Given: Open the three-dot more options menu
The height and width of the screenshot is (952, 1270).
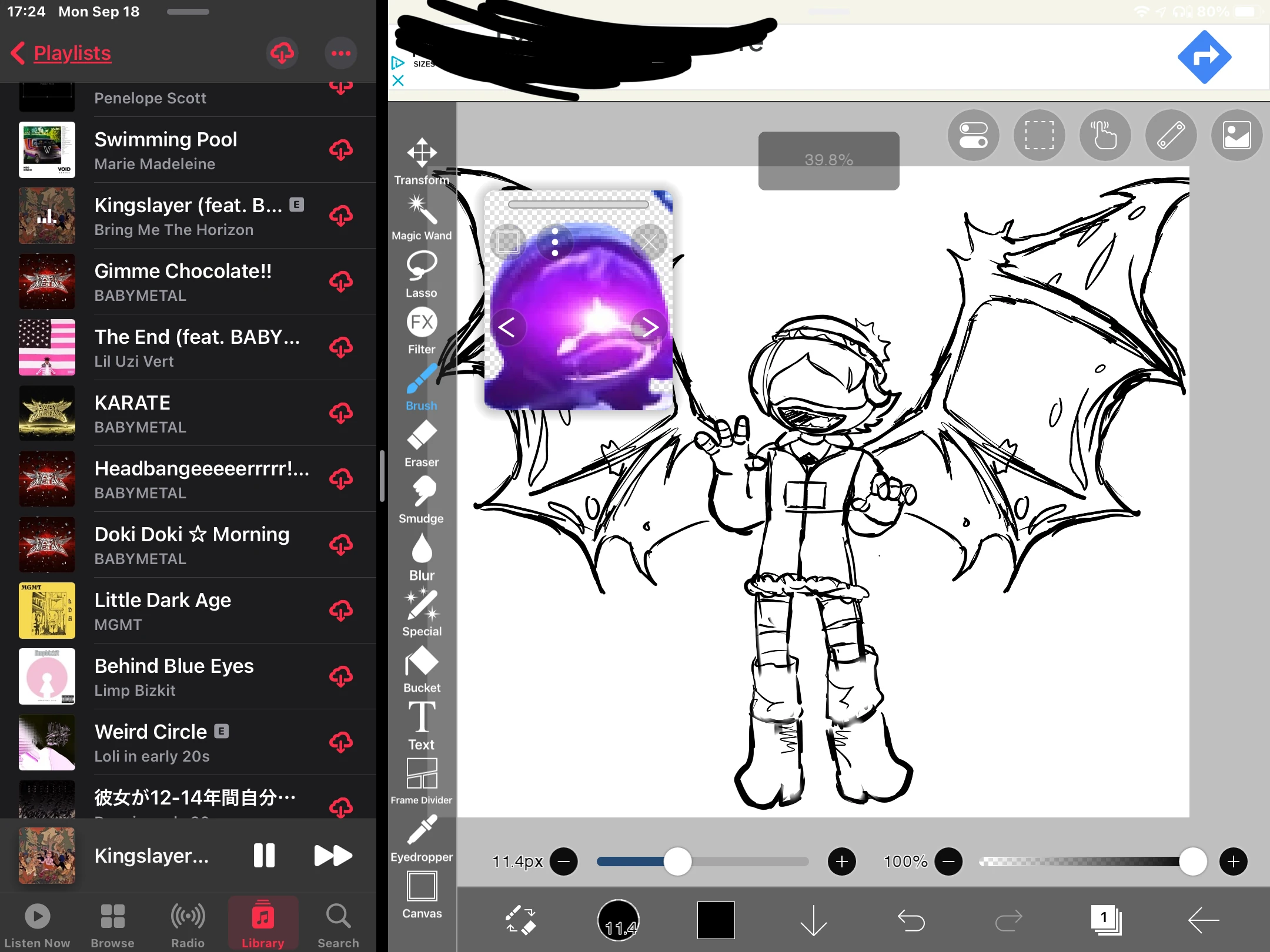Looking at the screenshot, I should tap(341, 53).
